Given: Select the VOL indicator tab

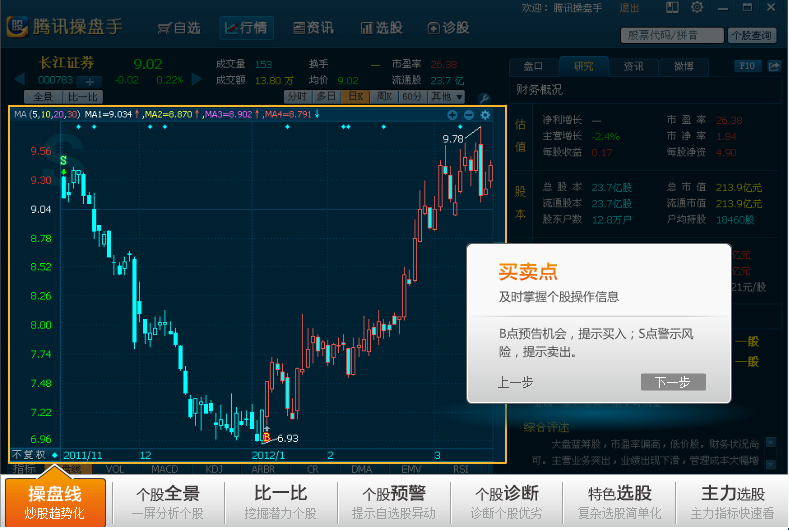Looking at the screenshot, I should coord(115,469).
